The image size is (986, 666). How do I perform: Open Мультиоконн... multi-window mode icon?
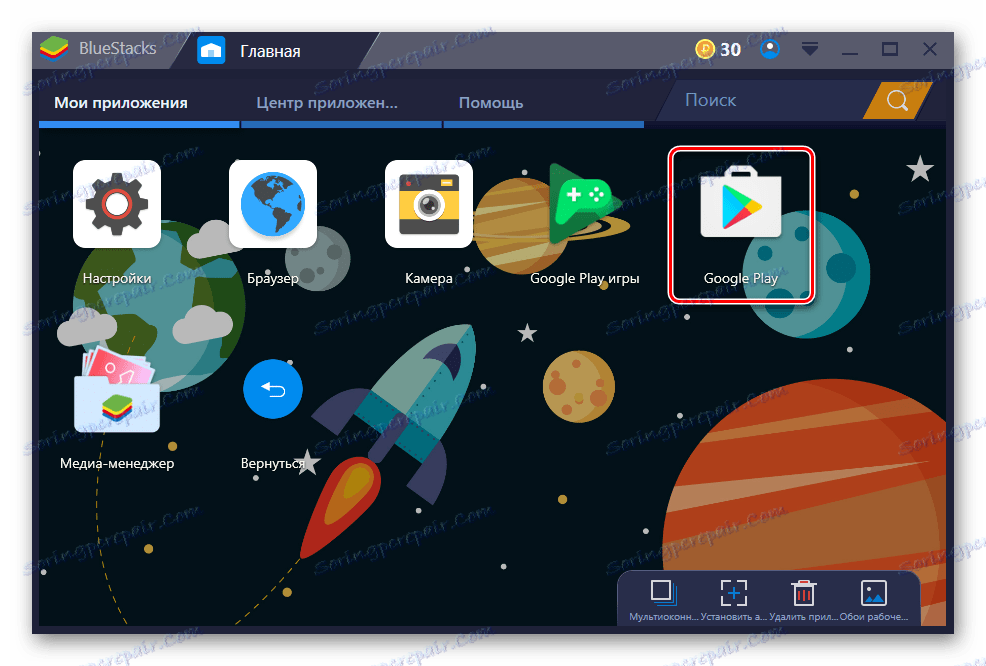click(663, 593)
